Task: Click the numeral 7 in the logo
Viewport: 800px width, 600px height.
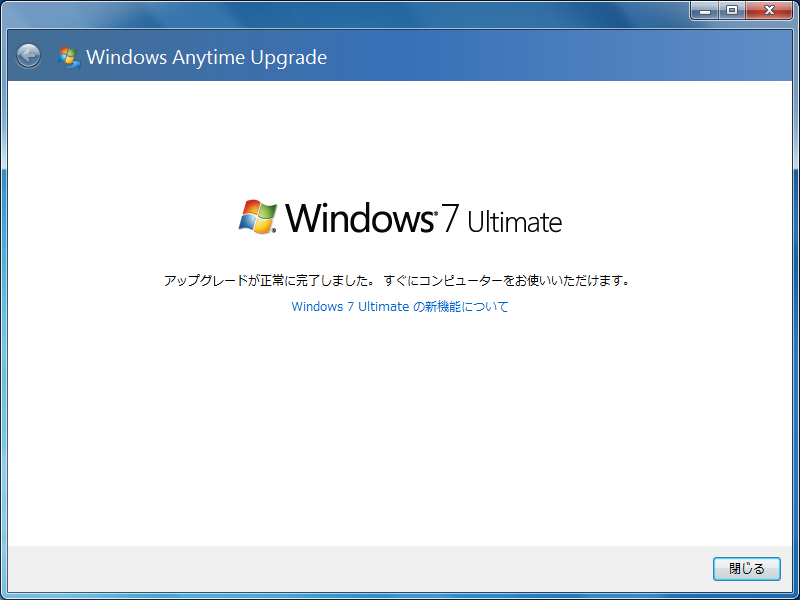Action: 450,218
